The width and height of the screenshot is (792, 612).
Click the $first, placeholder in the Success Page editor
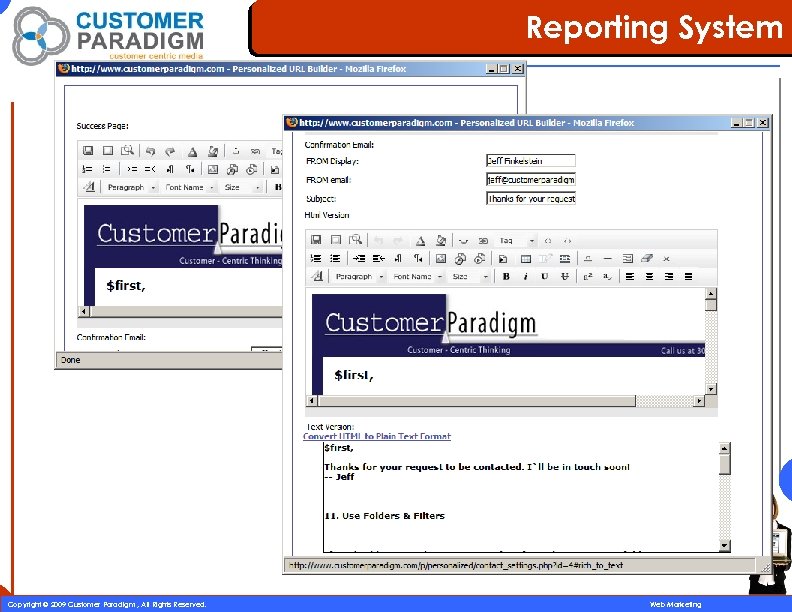coord(126,286)
